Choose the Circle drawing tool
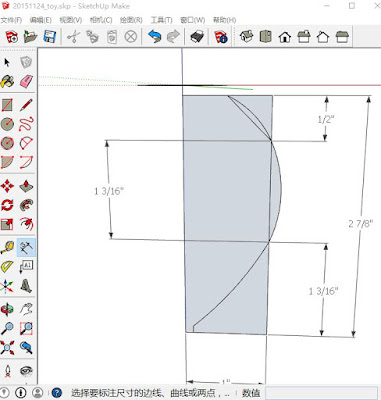 click(7, 124)
